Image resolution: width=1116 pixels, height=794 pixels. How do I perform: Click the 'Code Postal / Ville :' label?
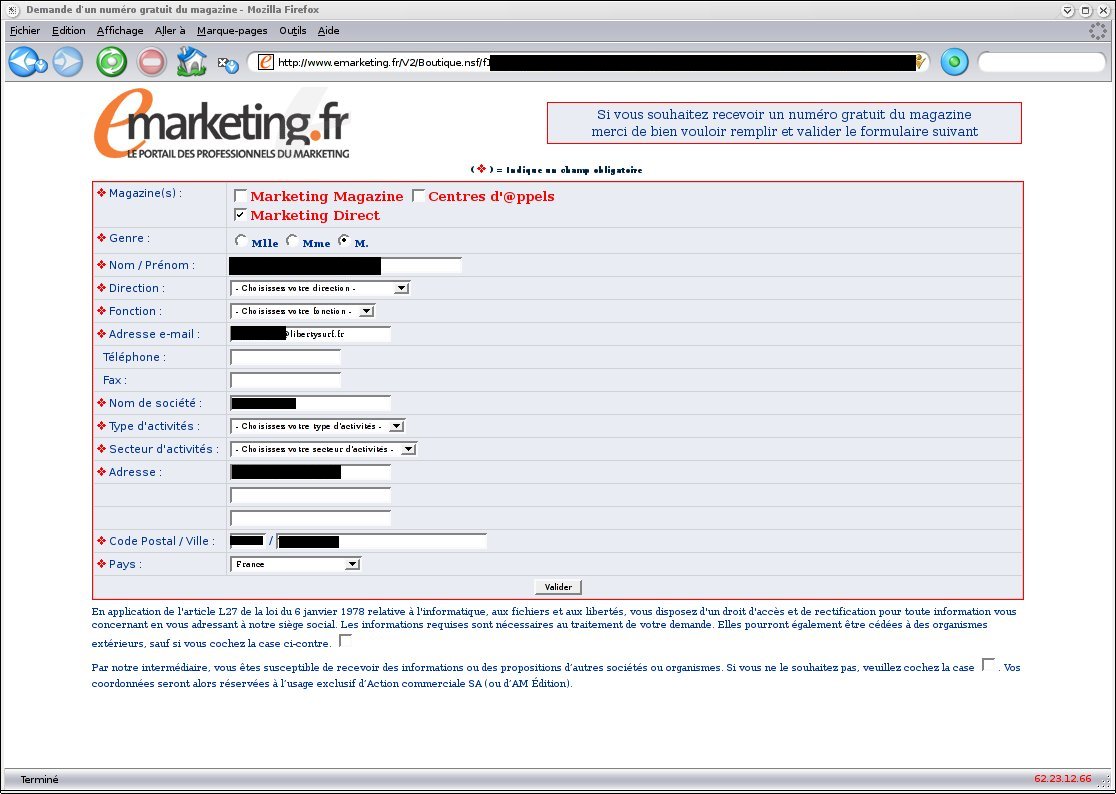162,541
